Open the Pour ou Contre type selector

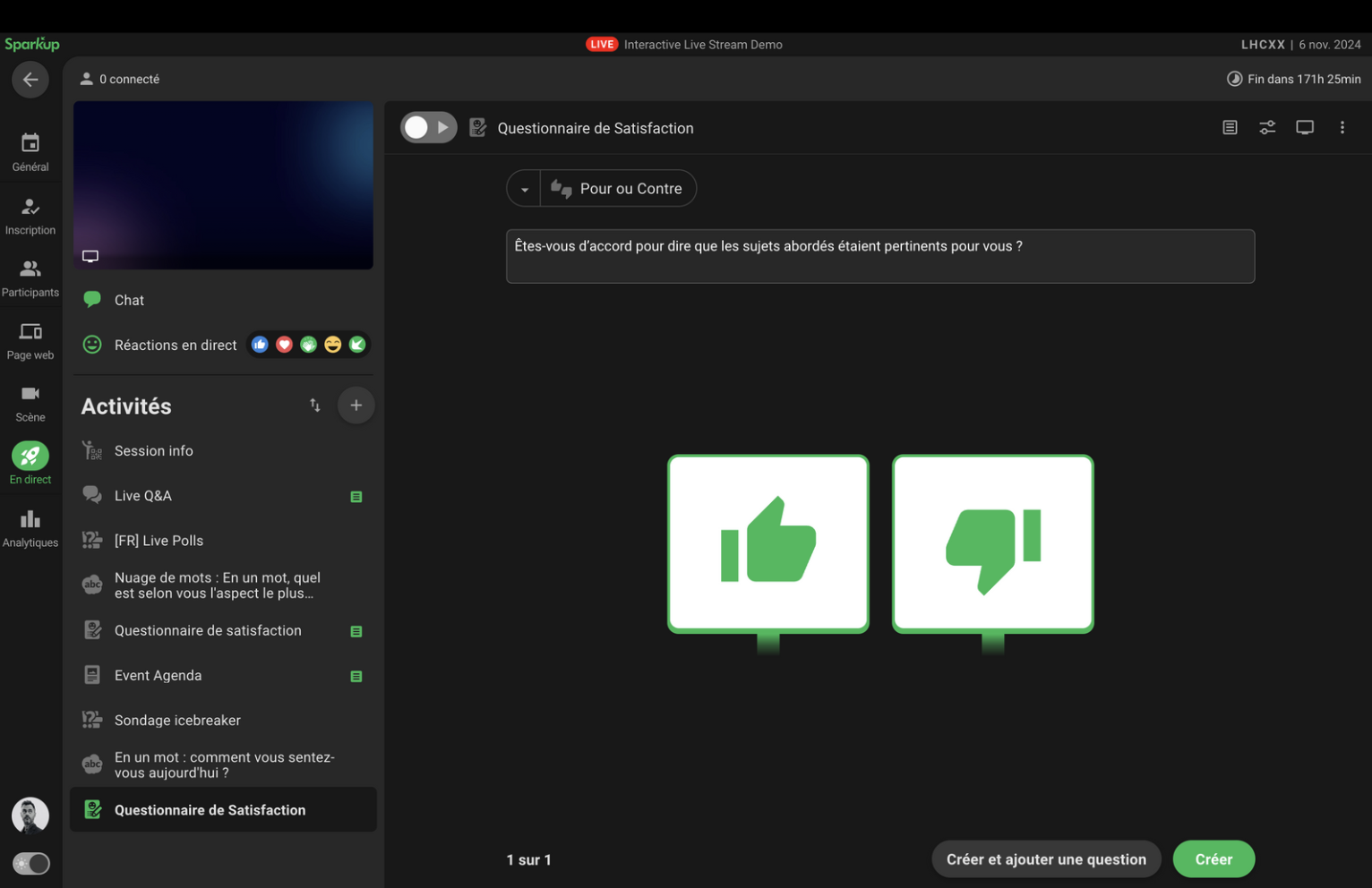[618, 189]
